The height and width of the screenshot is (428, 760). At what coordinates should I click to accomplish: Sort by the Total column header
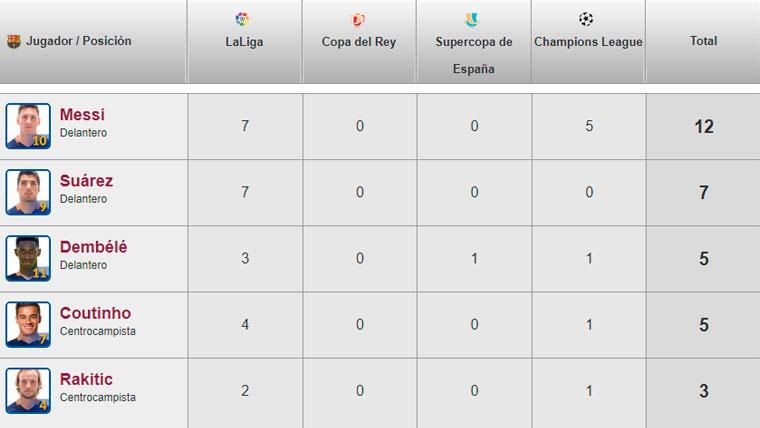[703, 42]
